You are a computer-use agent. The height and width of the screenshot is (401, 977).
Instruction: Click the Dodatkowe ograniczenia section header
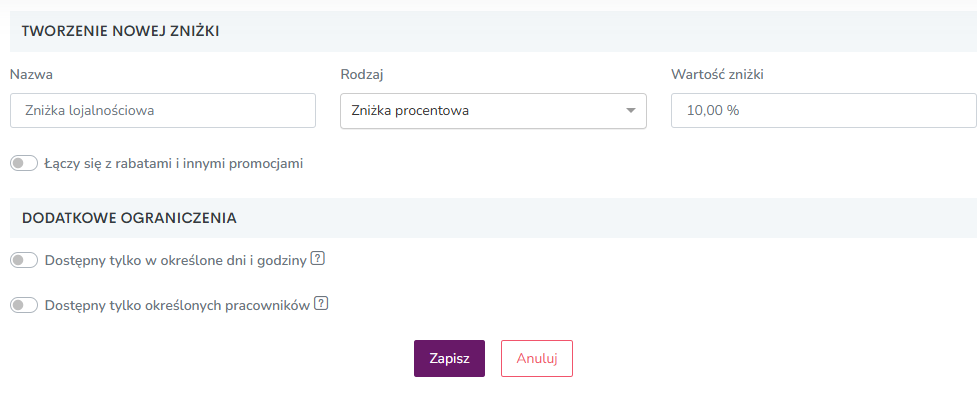pyautogui.click(x=129, y=218)
